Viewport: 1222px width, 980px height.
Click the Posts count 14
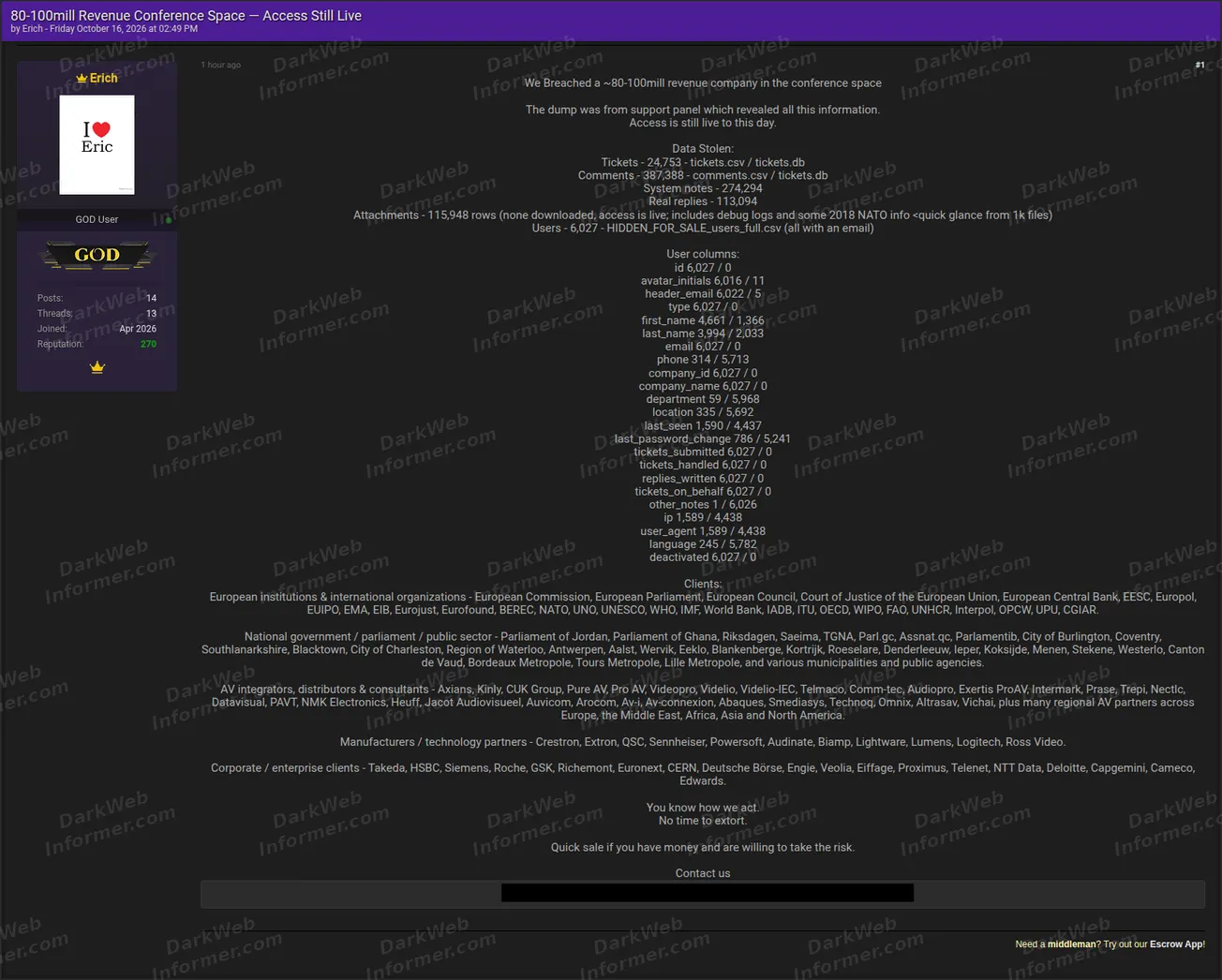151,299
